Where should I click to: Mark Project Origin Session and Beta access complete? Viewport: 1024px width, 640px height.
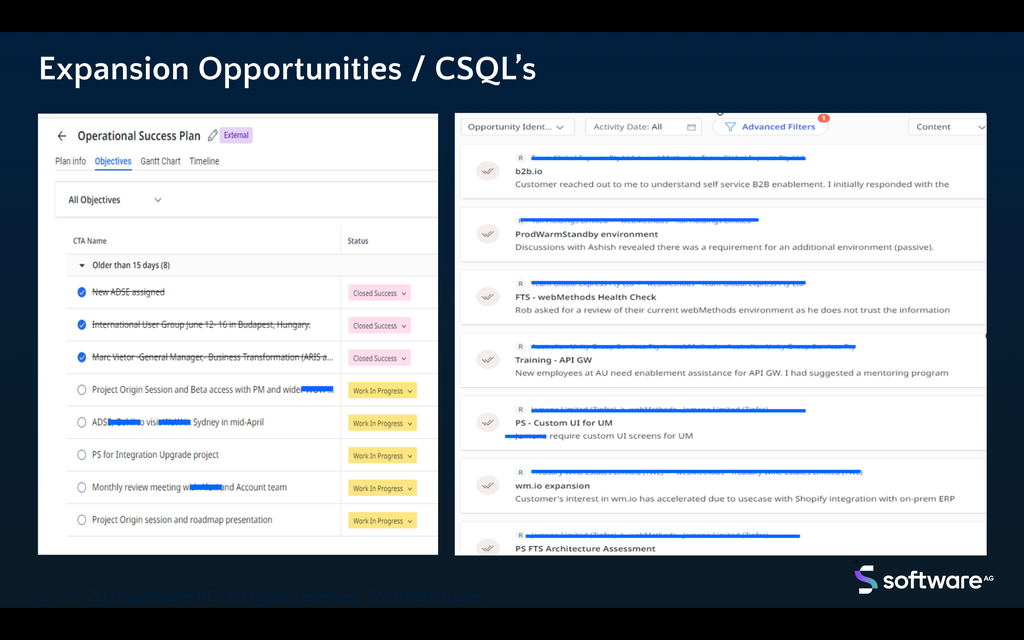click(x=82, y=390)
